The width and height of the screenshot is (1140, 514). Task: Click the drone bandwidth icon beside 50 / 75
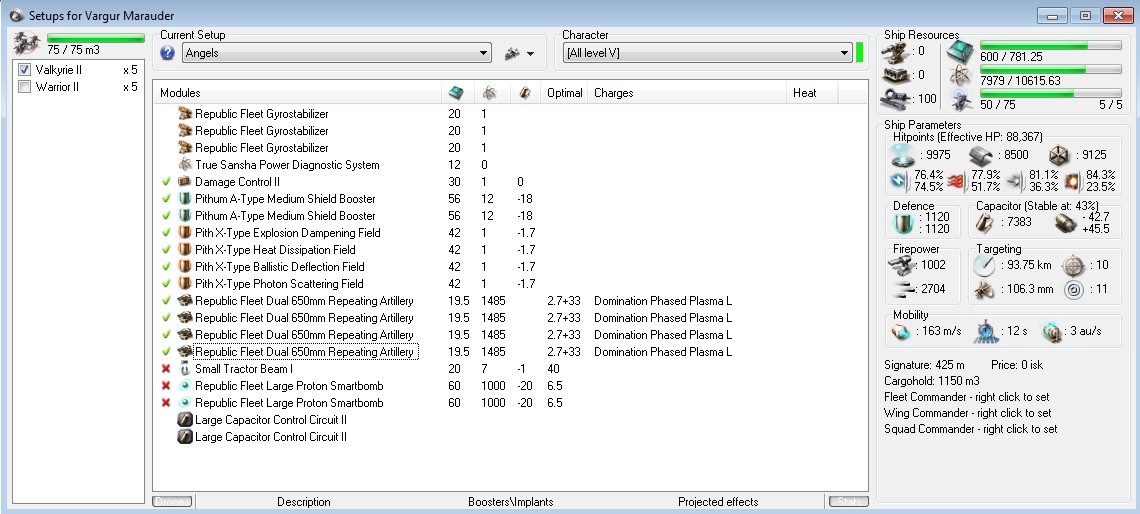961,100
